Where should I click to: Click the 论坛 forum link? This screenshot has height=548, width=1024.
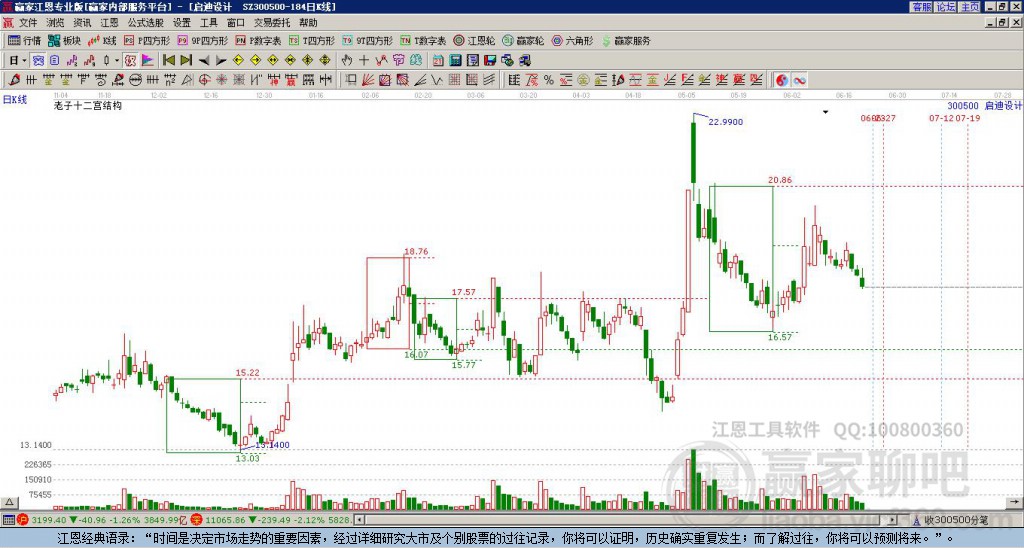tap(945, 7)
